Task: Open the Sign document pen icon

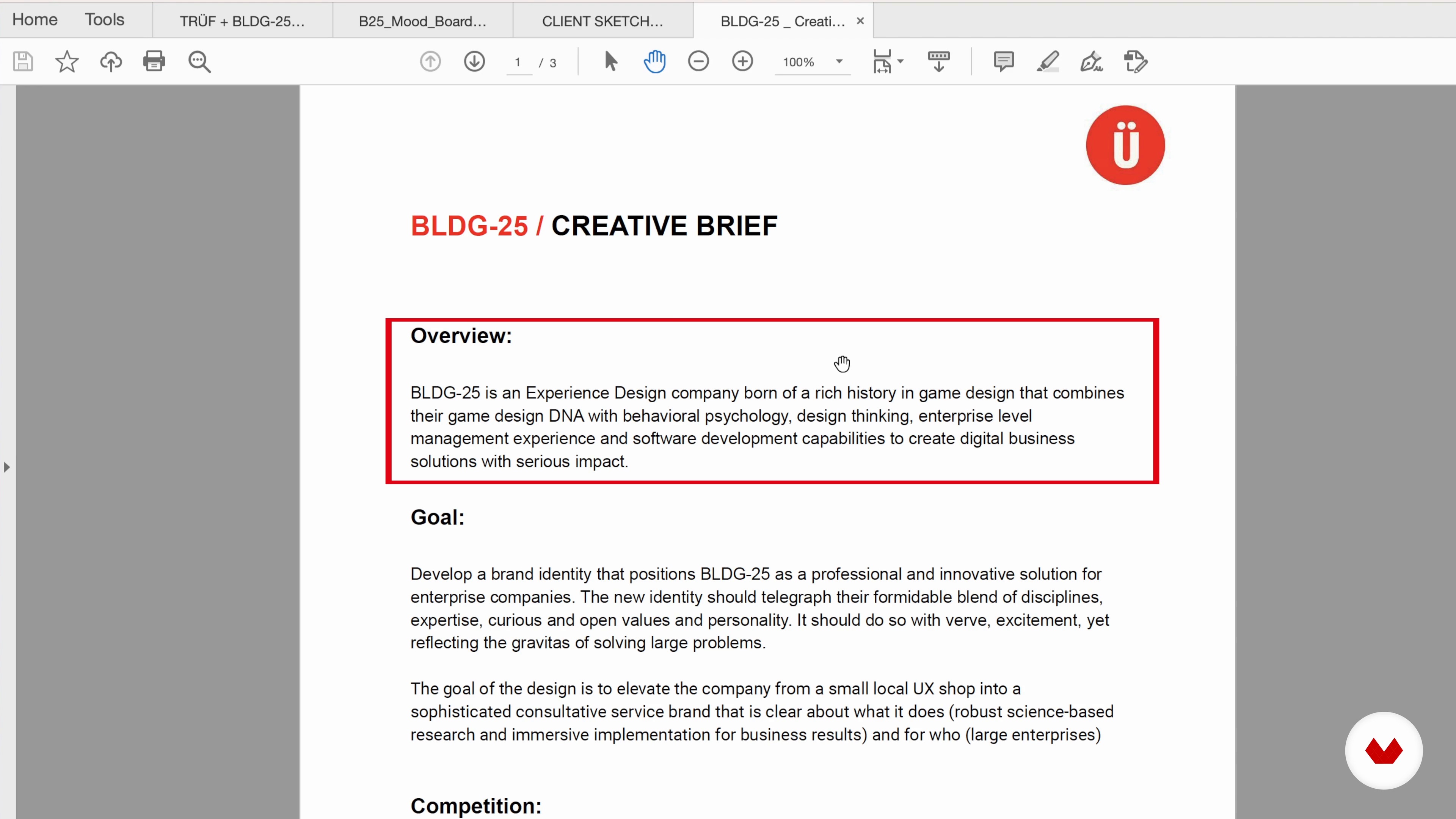Action: [x=1092, y=61]
